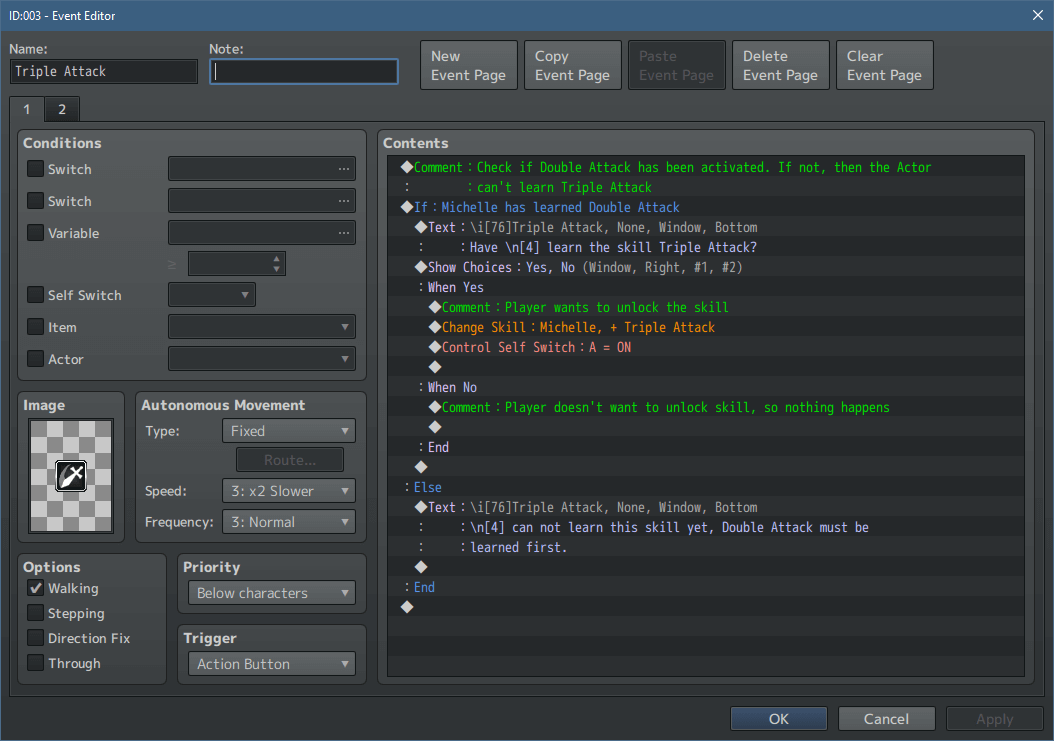
Task: Enable the Direction Fix option
Action: (x=37, y=638)
